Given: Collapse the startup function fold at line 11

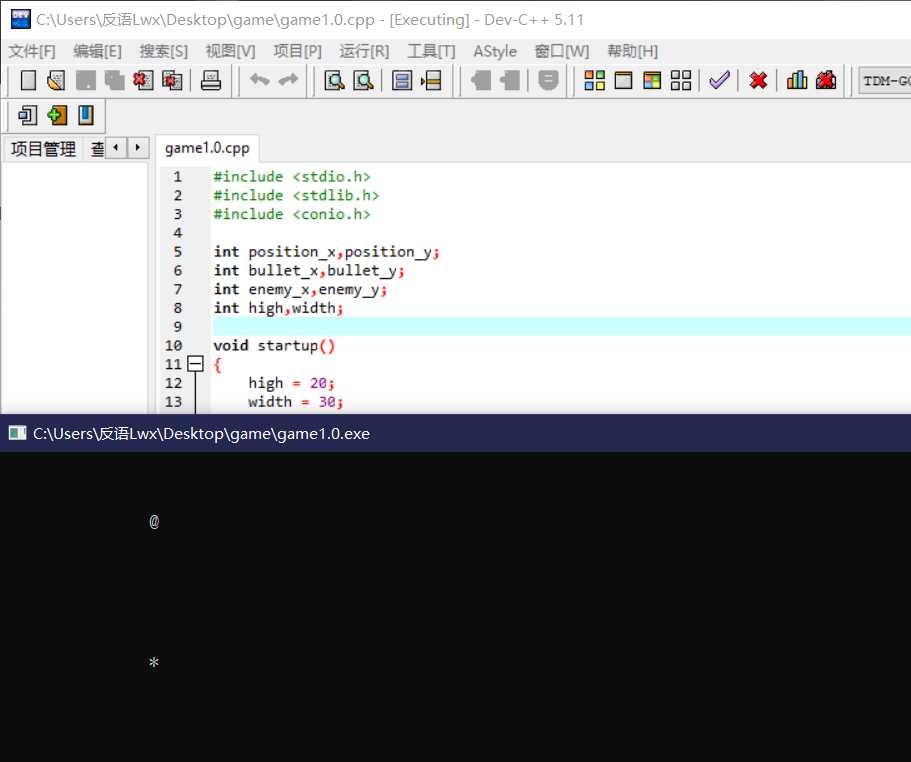Looking at the screenshot, I should [x=195, y=364].
